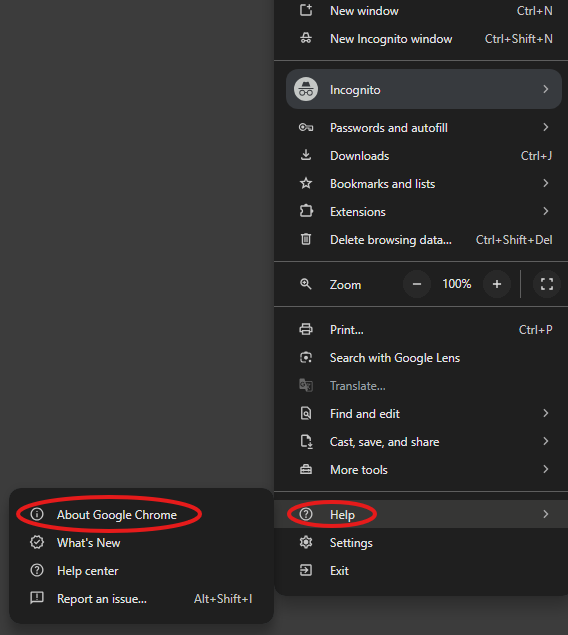Click the Downloads arrow icon
This screenshot has width=568, height=635.
point(306,155)
